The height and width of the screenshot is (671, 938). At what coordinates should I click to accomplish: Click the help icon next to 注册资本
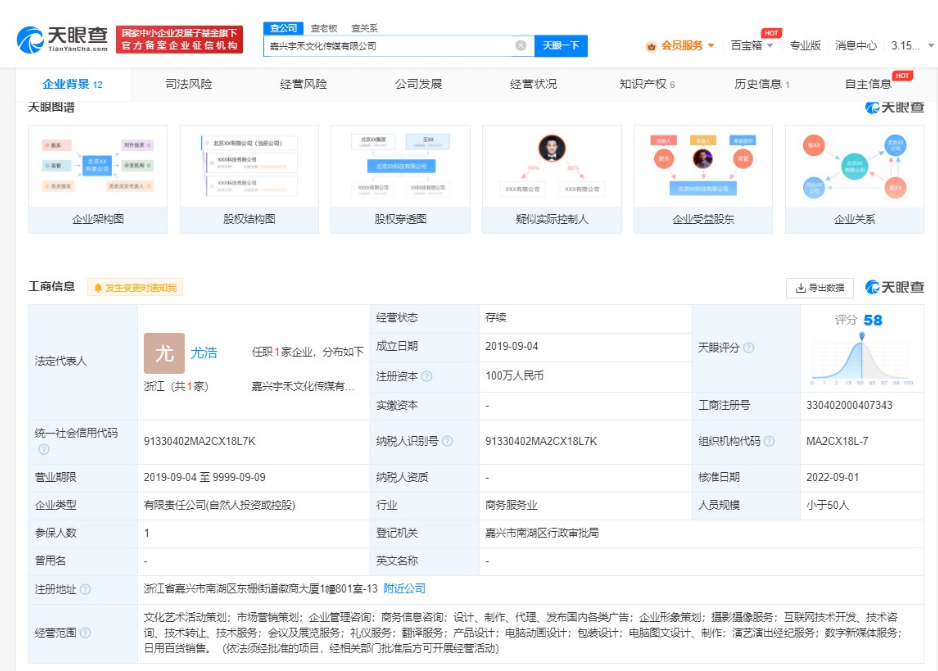427,376
